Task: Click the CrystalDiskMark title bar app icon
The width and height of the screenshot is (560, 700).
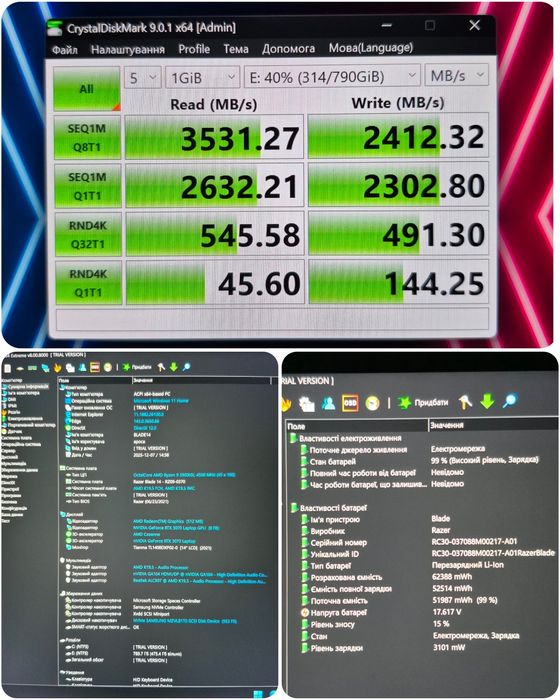Action: click(55, 28)
